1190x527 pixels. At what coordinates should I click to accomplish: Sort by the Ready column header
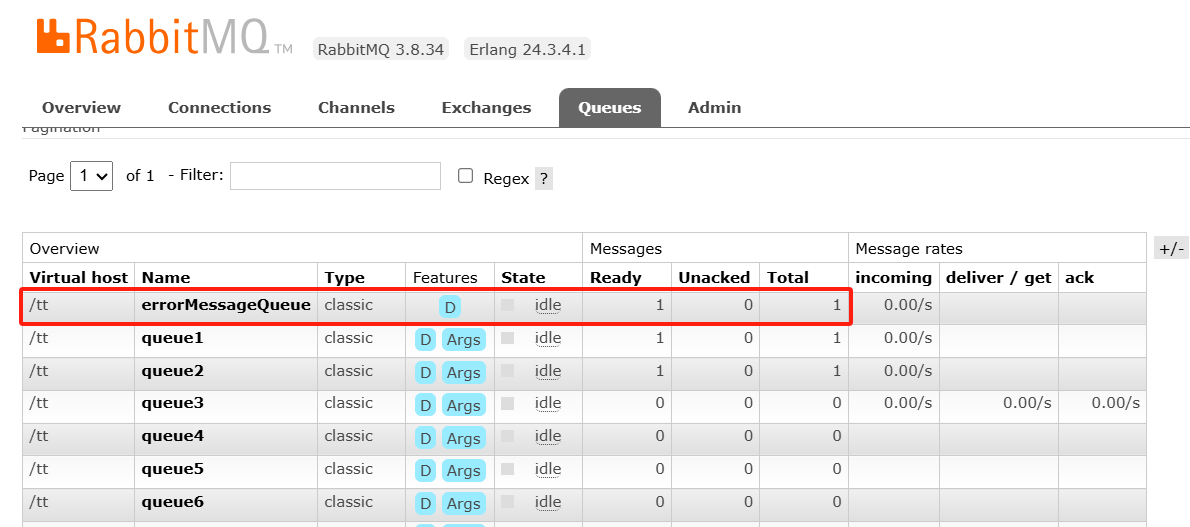click(x=615, y=278)
